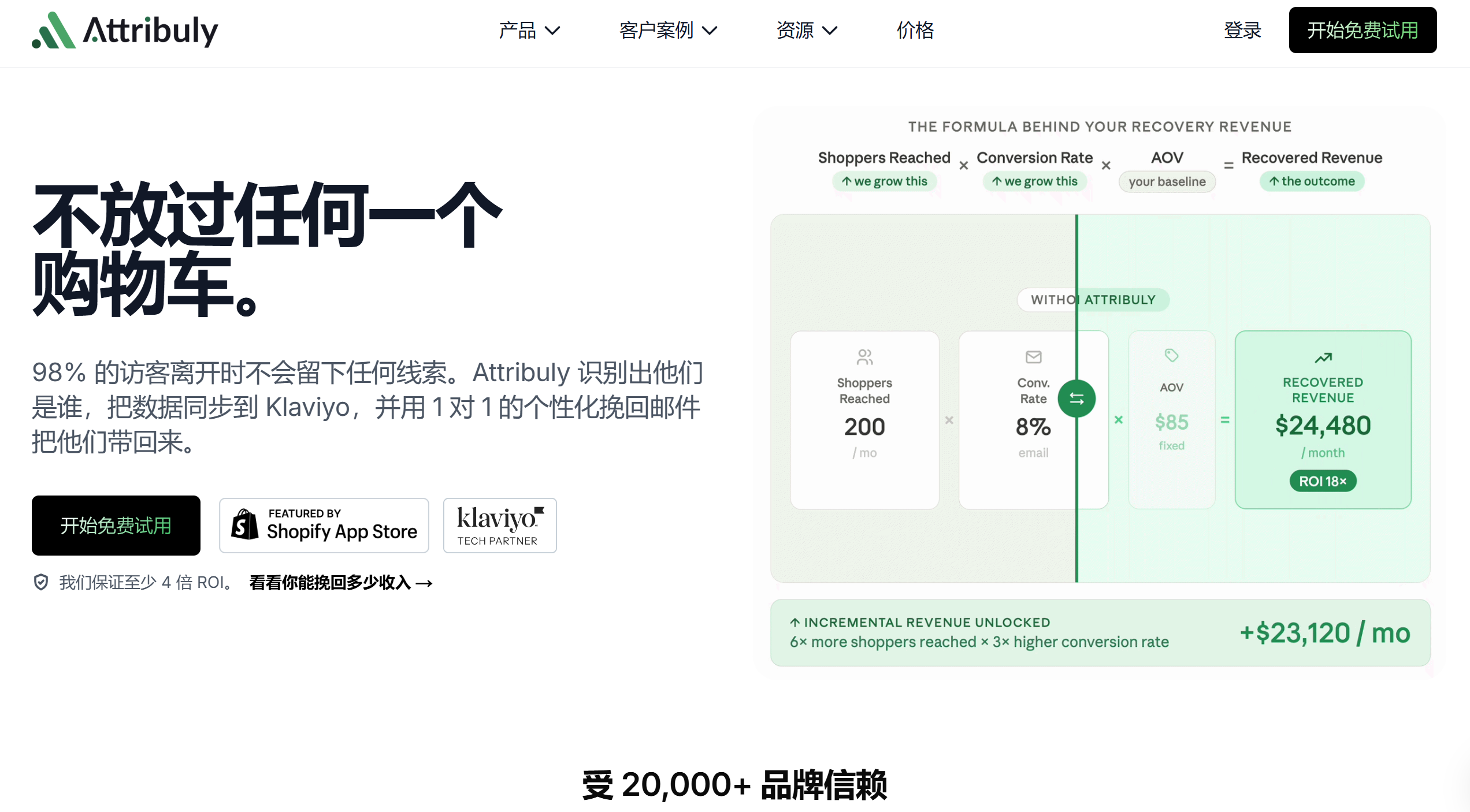This screenshot has height=812, width=1470.
Task: Open the 看看你能挽回多少收入 link
Action: 341,582
